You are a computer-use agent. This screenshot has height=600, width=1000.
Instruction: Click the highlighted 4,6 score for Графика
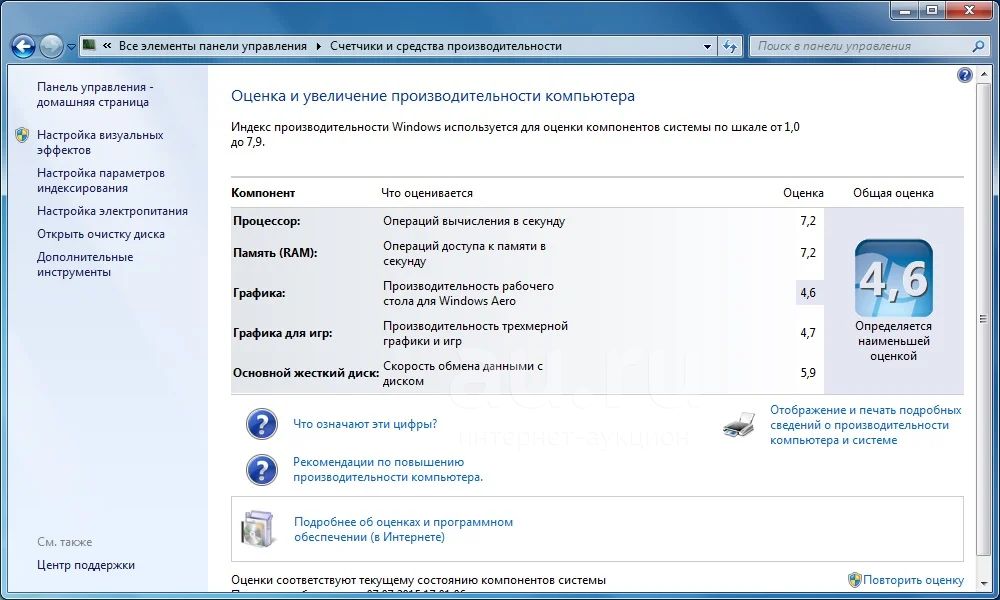(808, 293)
